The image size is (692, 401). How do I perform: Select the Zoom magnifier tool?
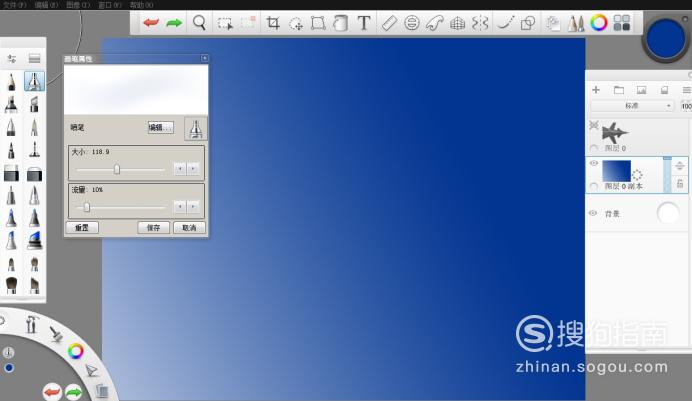(199, 22)
